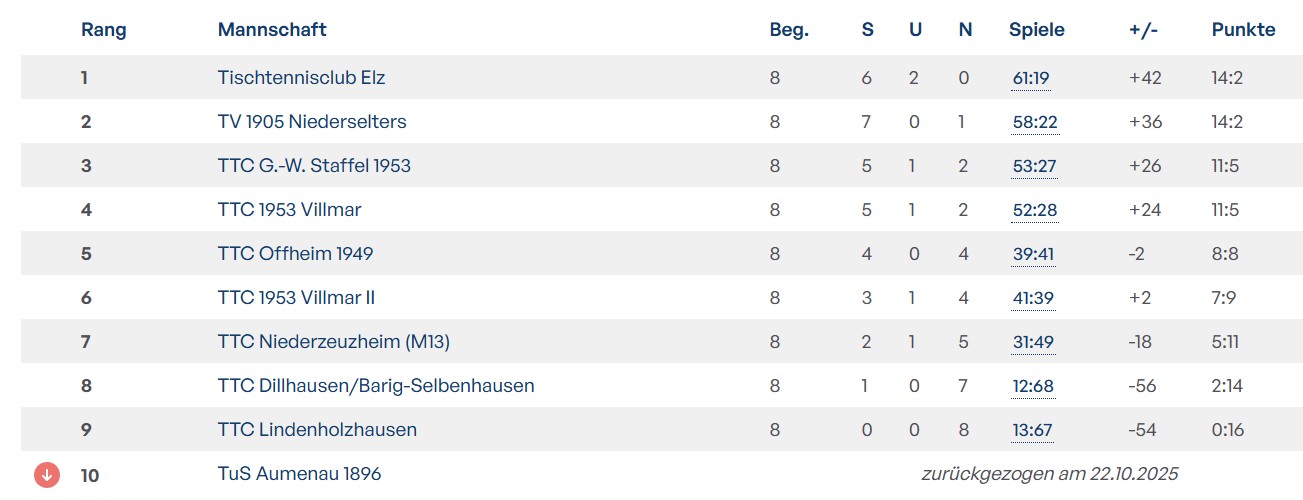Select TTC Niederzeuzheim (M13) team

(x=334, y=342)
